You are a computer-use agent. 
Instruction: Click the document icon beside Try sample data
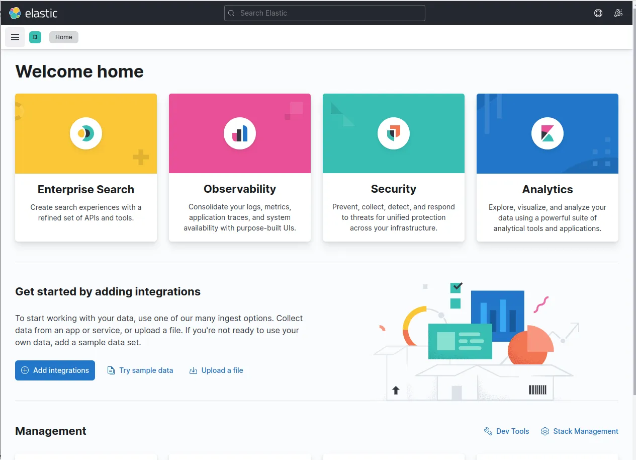pyautogui.click(x=111, y=370)
